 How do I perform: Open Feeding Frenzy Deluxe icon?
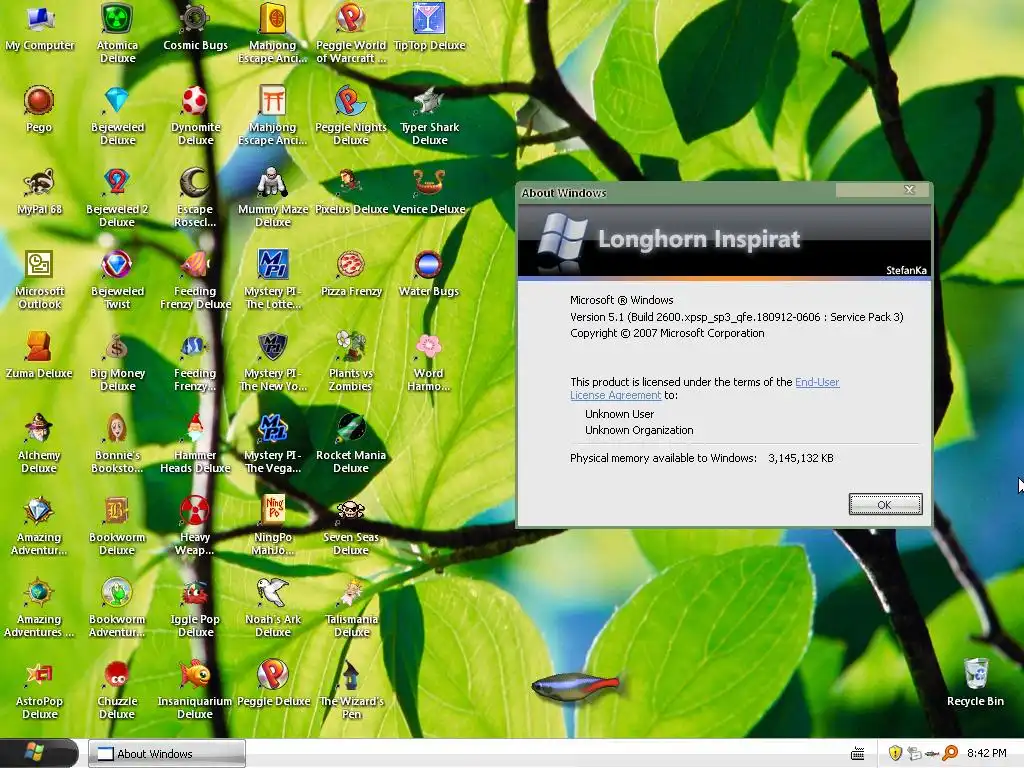[x=195, y=279]
